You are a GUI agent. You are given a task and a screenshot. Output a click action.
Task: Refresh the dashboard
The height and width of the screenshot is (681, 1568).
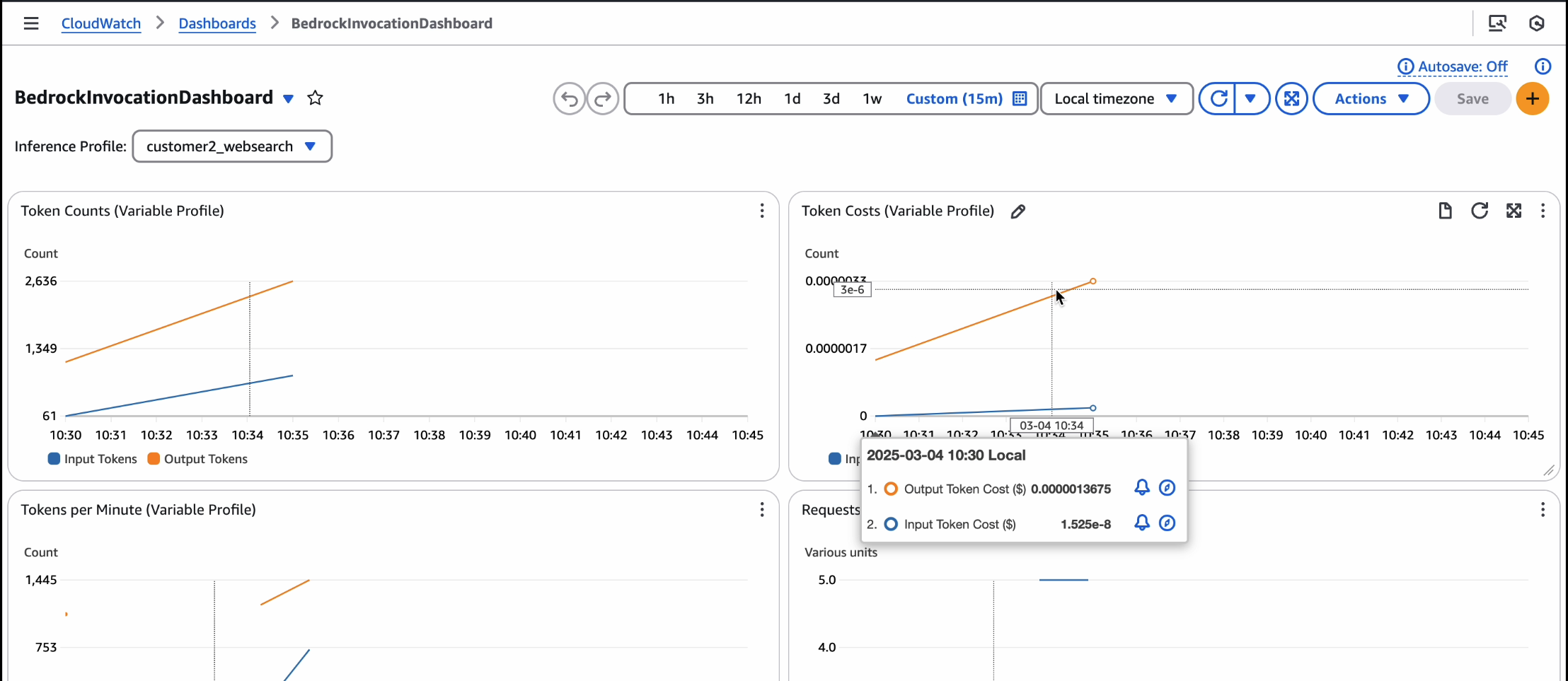pyautogui.click(x=1218, y=99)
